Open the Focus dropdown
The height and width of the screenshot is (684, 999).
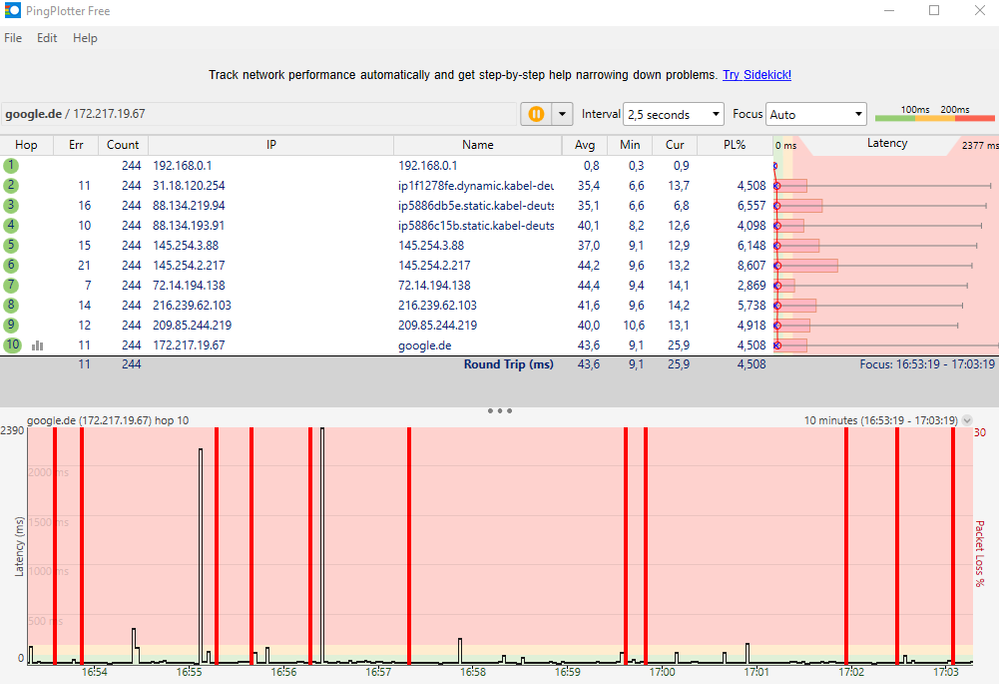(x=816, y=114)
